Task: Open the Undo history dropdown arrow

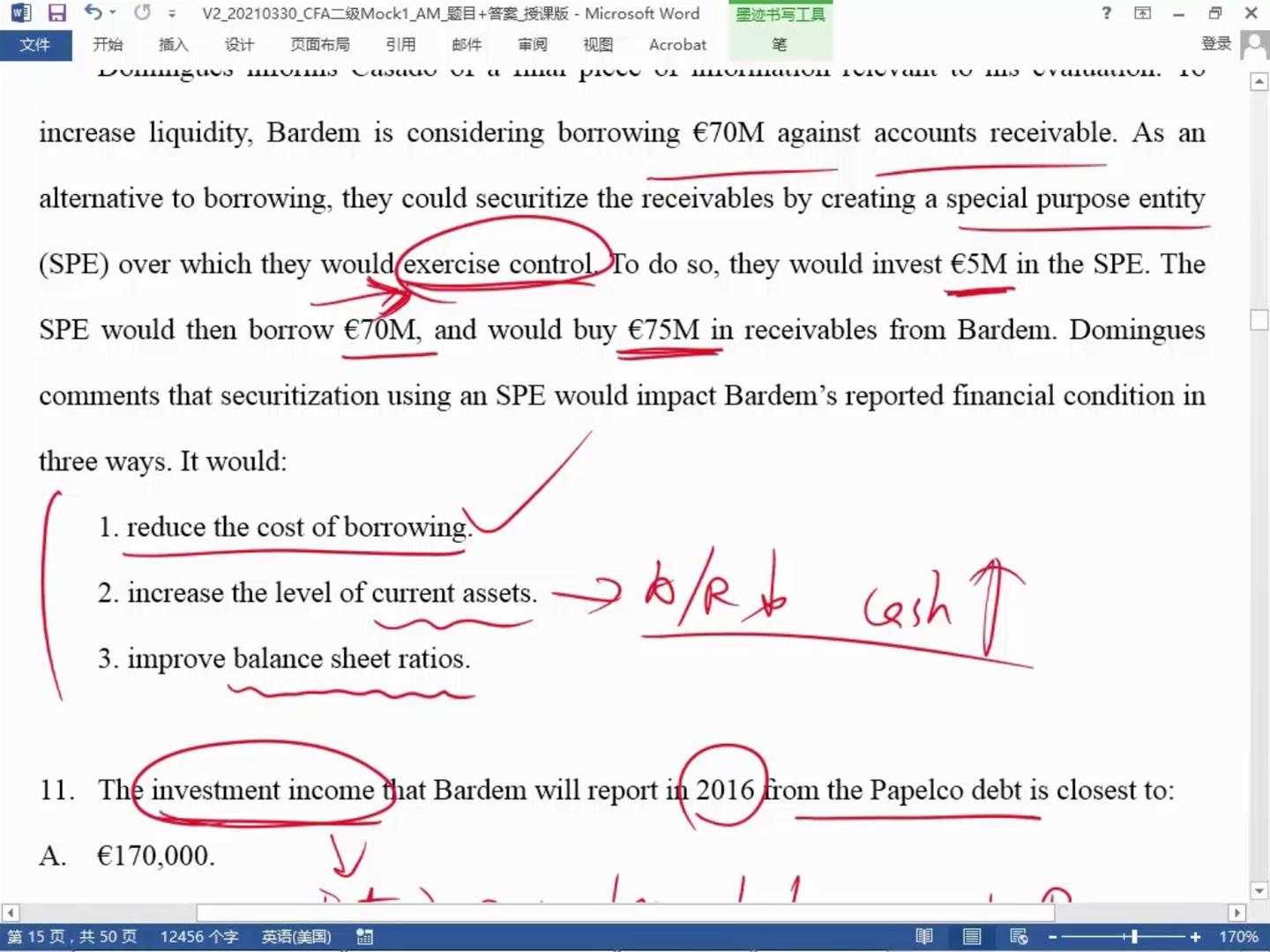Action: pyautogui.click(x=113, y=13)
